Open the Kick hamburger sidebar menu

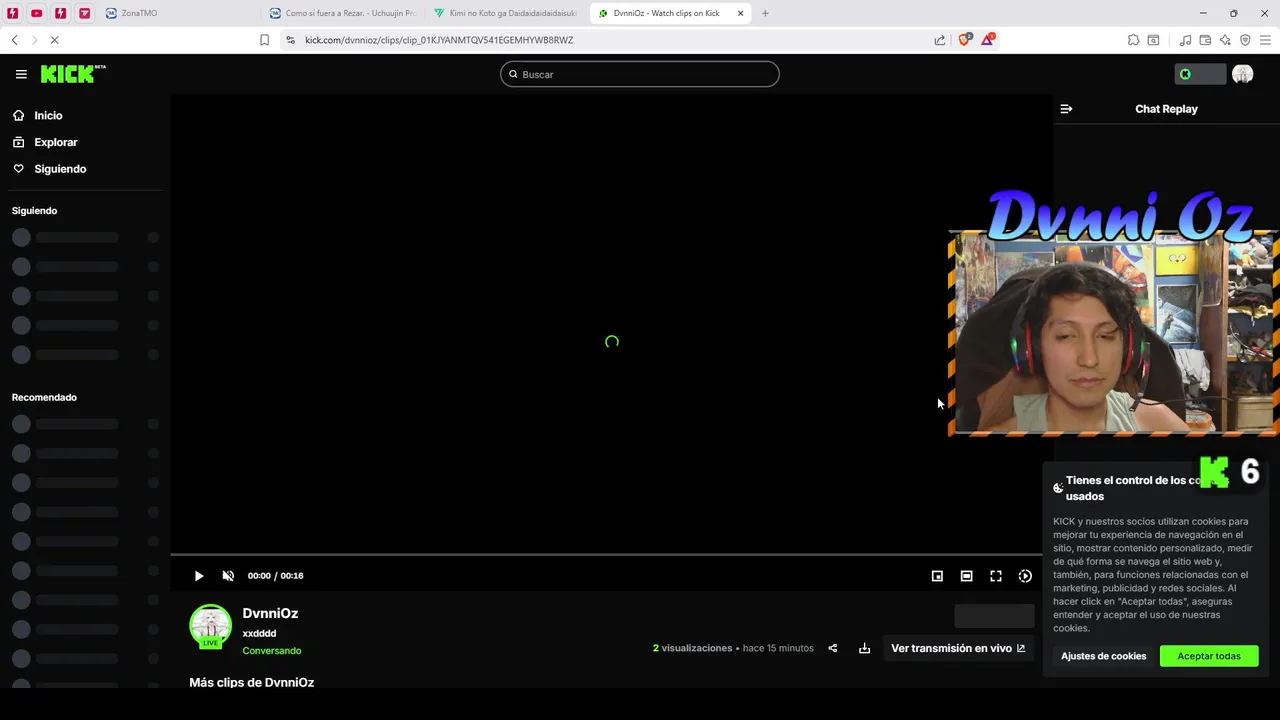coord(21,74)
